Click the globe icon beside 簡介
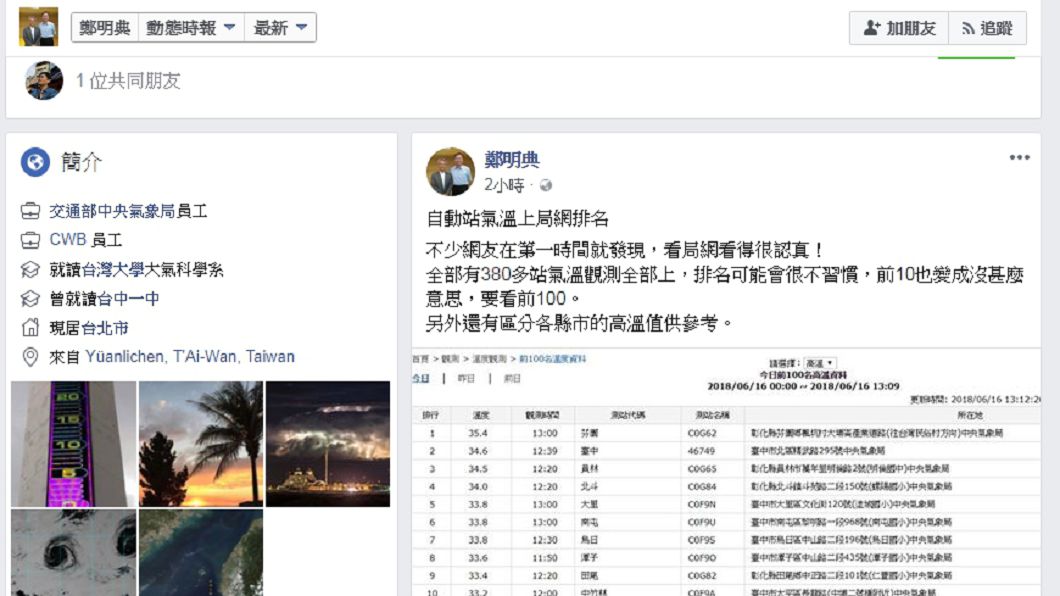Image resolution: width=1060 pixels, height=596 pixels. tap(35, 162)
